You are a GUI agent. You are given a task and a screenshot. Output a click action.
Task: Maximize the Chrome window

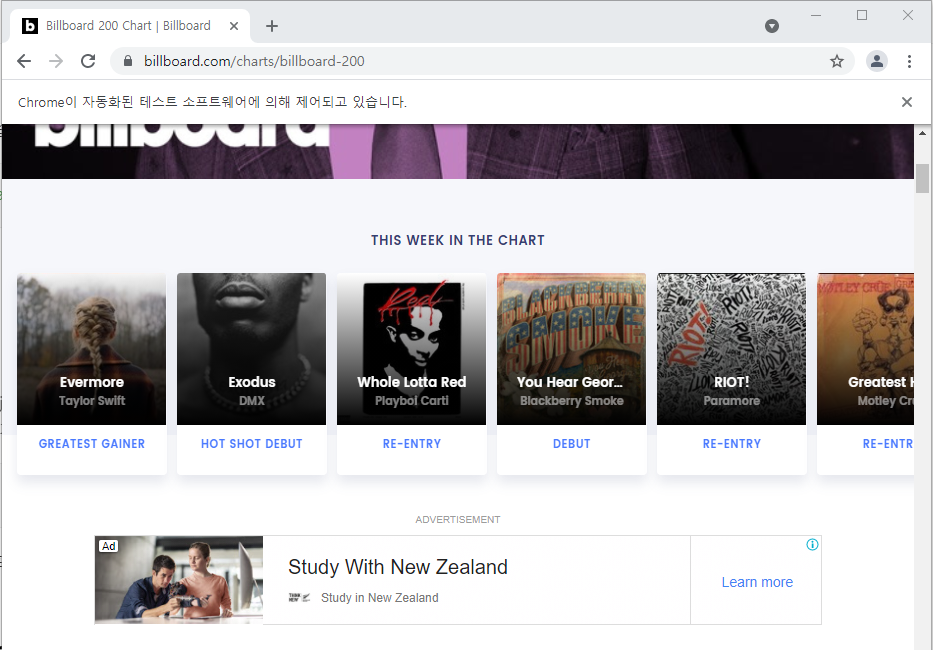point(862,15)
